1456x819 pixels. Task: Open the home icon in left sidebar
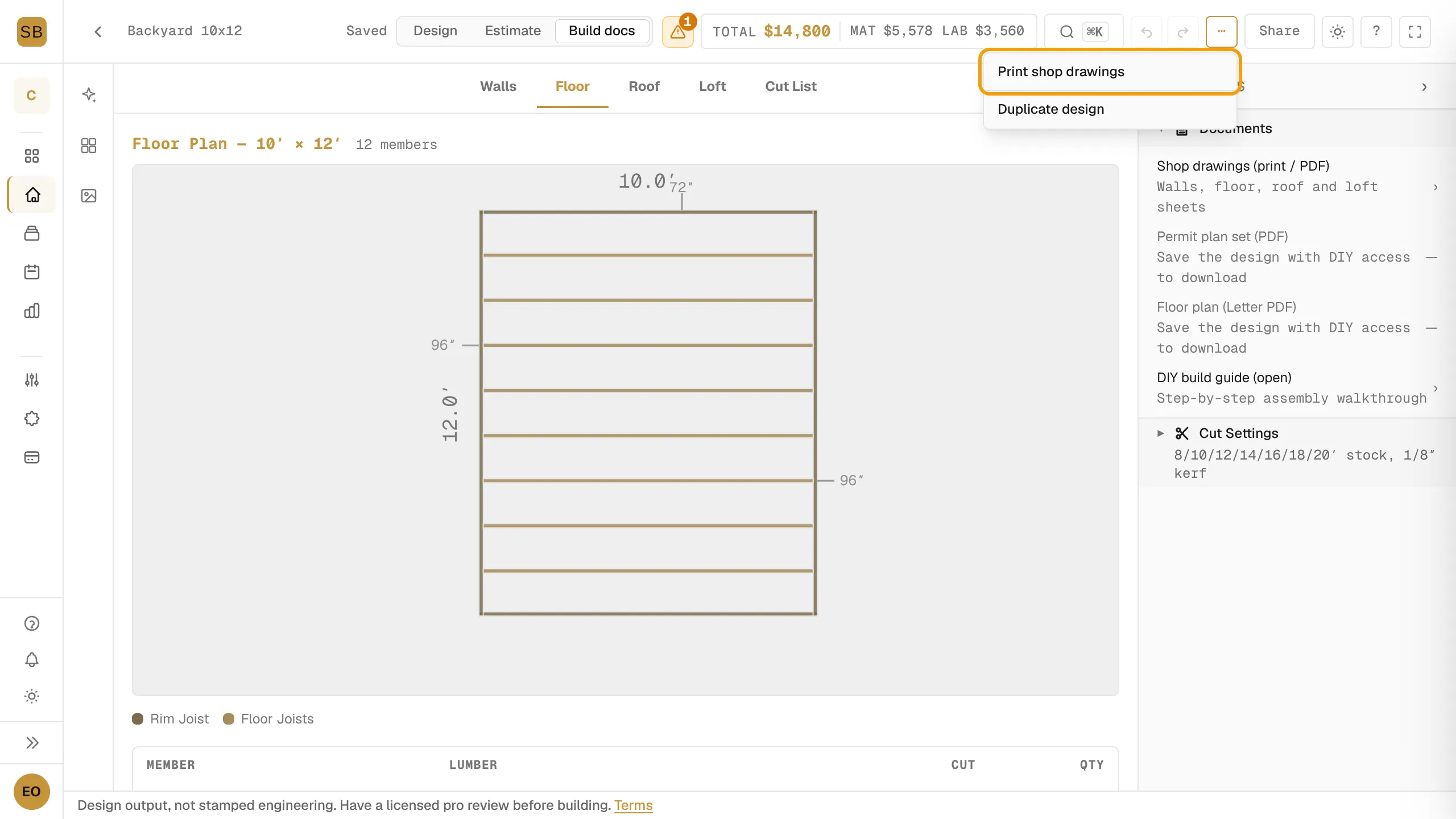coord(32,195)
